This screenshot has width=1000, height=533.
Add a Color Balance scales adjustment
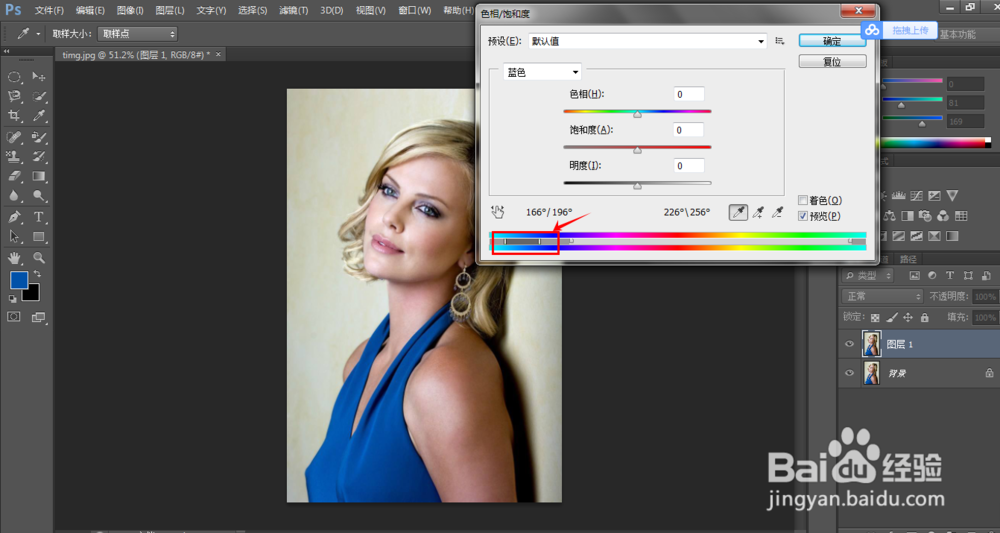pos(890,216)
